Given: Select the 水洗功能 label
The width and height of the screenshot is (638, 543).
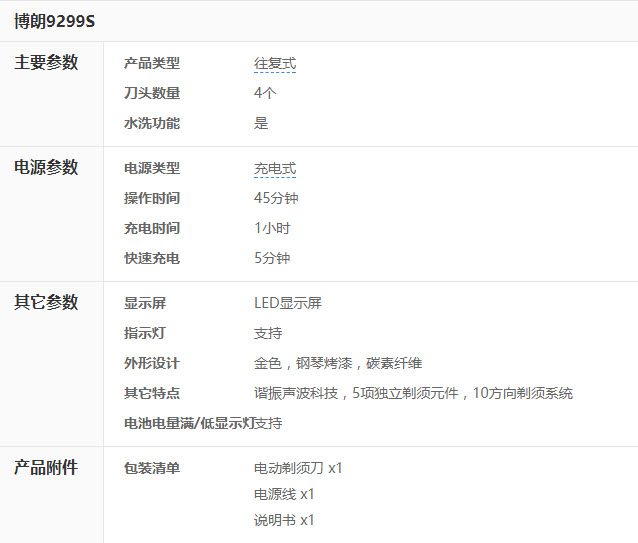Looking at the screenshot, I should pyautogui.click(x=152, y=123).
